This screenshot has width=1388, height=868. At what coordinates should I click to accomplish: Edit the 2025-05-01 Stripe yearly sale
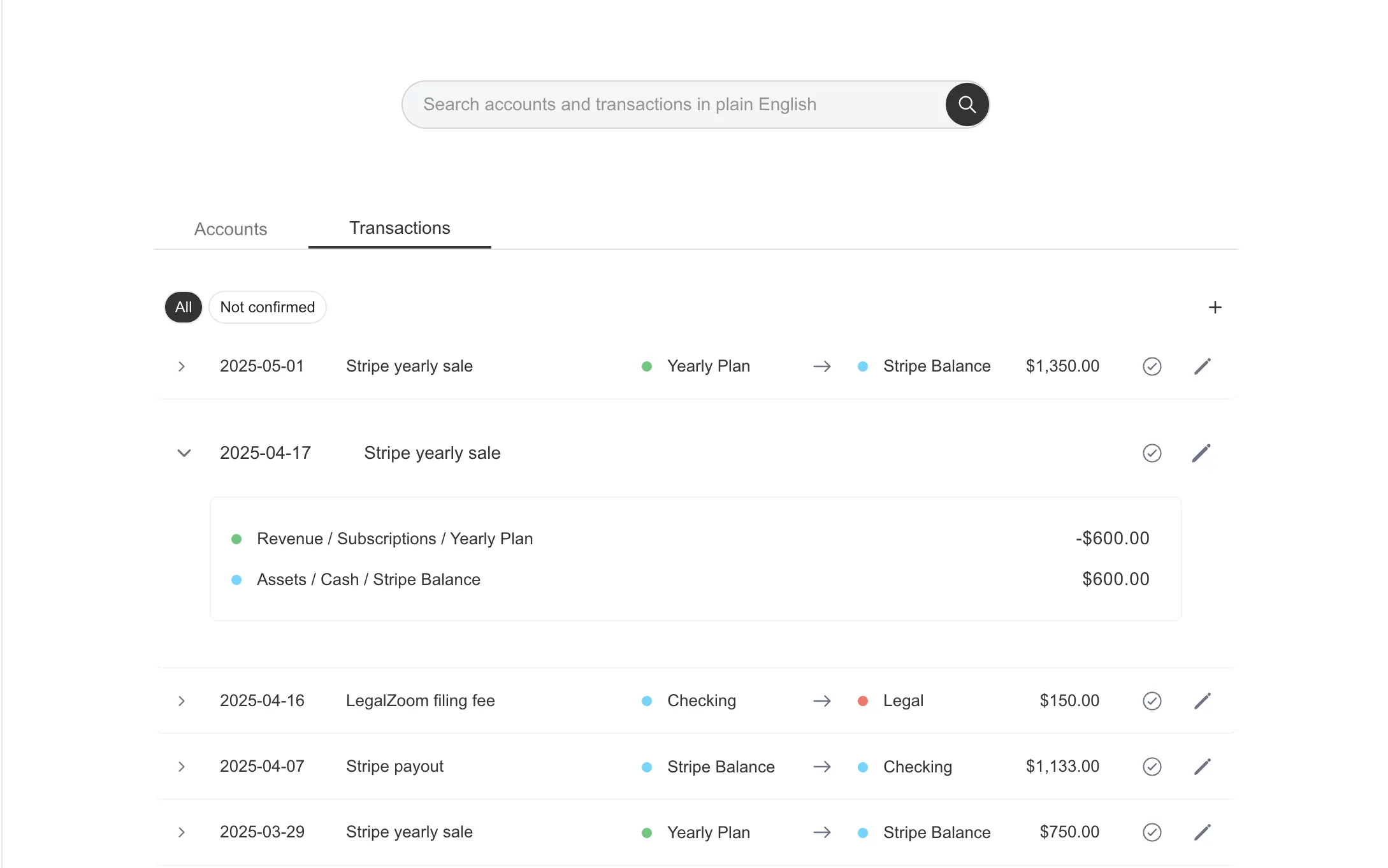coord(1202,366)
